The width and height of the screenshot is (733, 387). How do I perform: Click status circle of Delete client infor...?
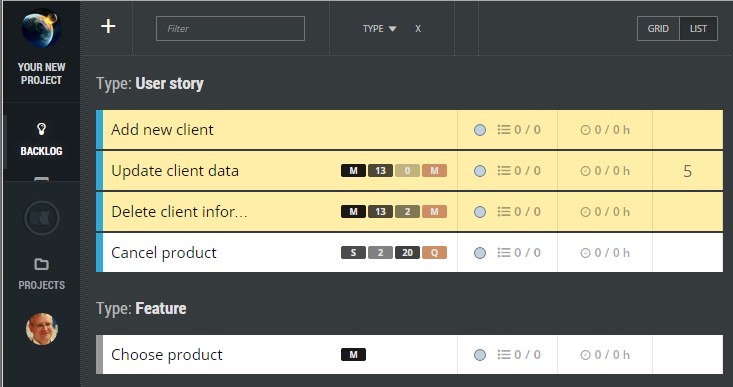[480, 212]
